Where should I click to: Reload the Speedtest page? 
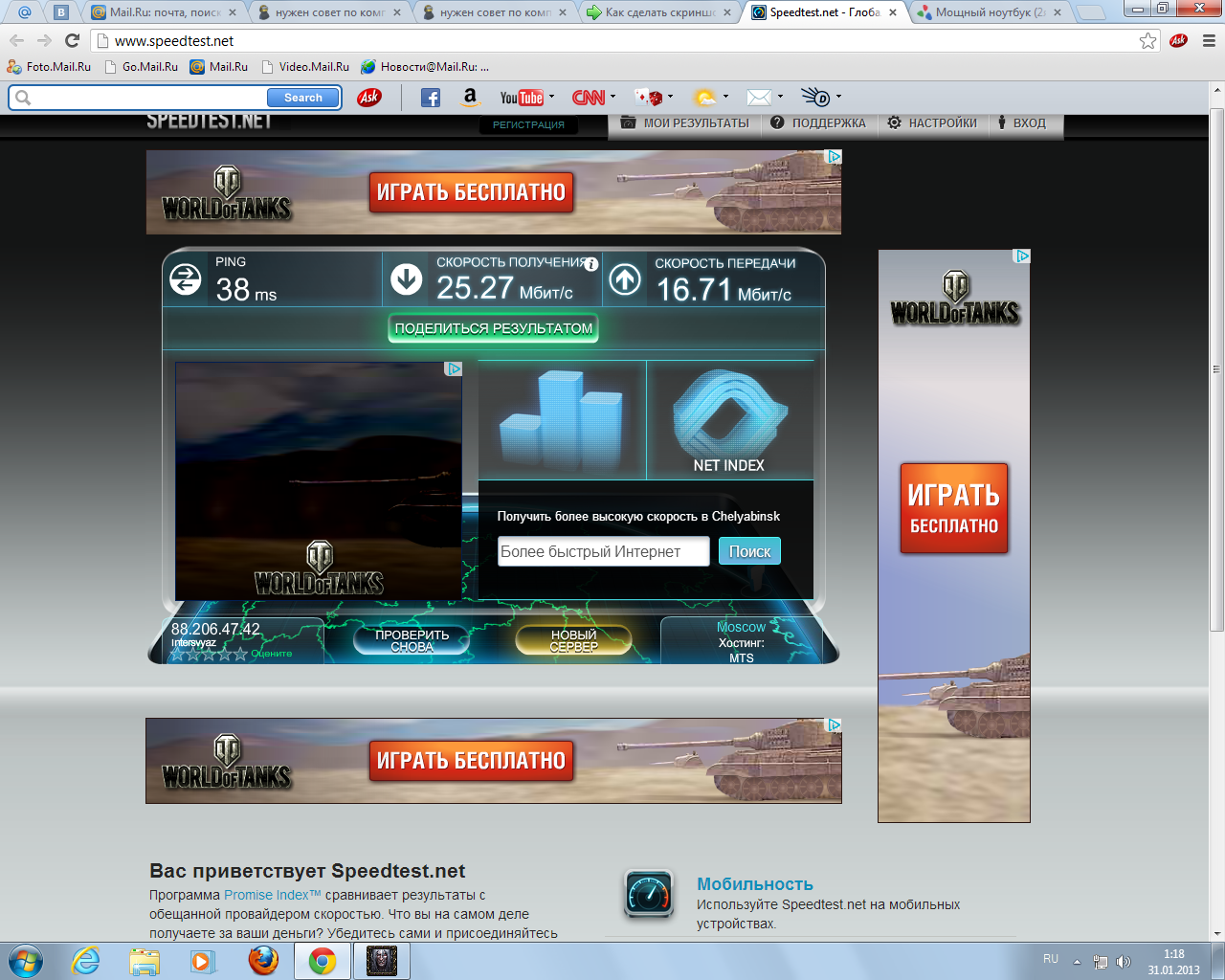tap(72, 40)
